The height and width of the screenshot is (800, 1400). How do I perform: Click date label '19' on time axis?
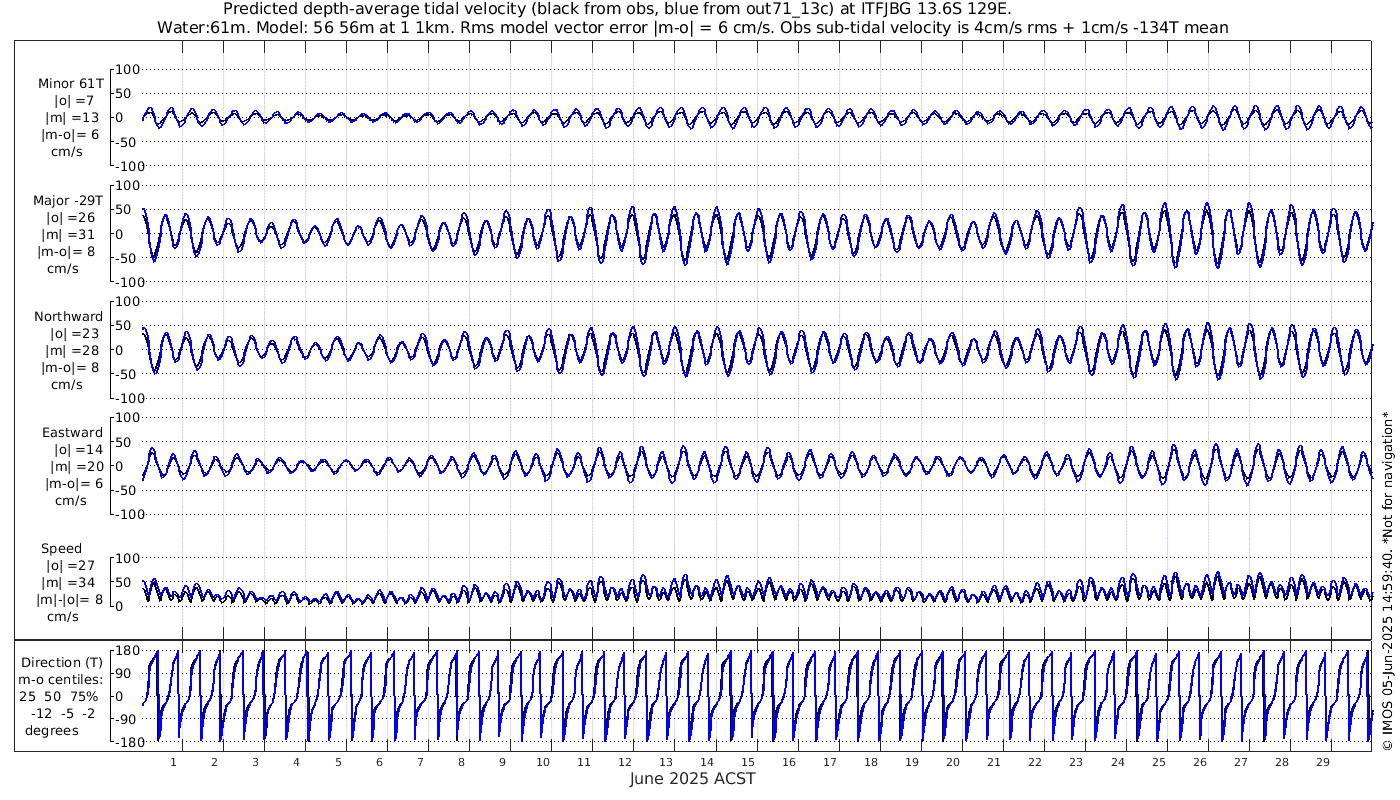coord(912,762)
